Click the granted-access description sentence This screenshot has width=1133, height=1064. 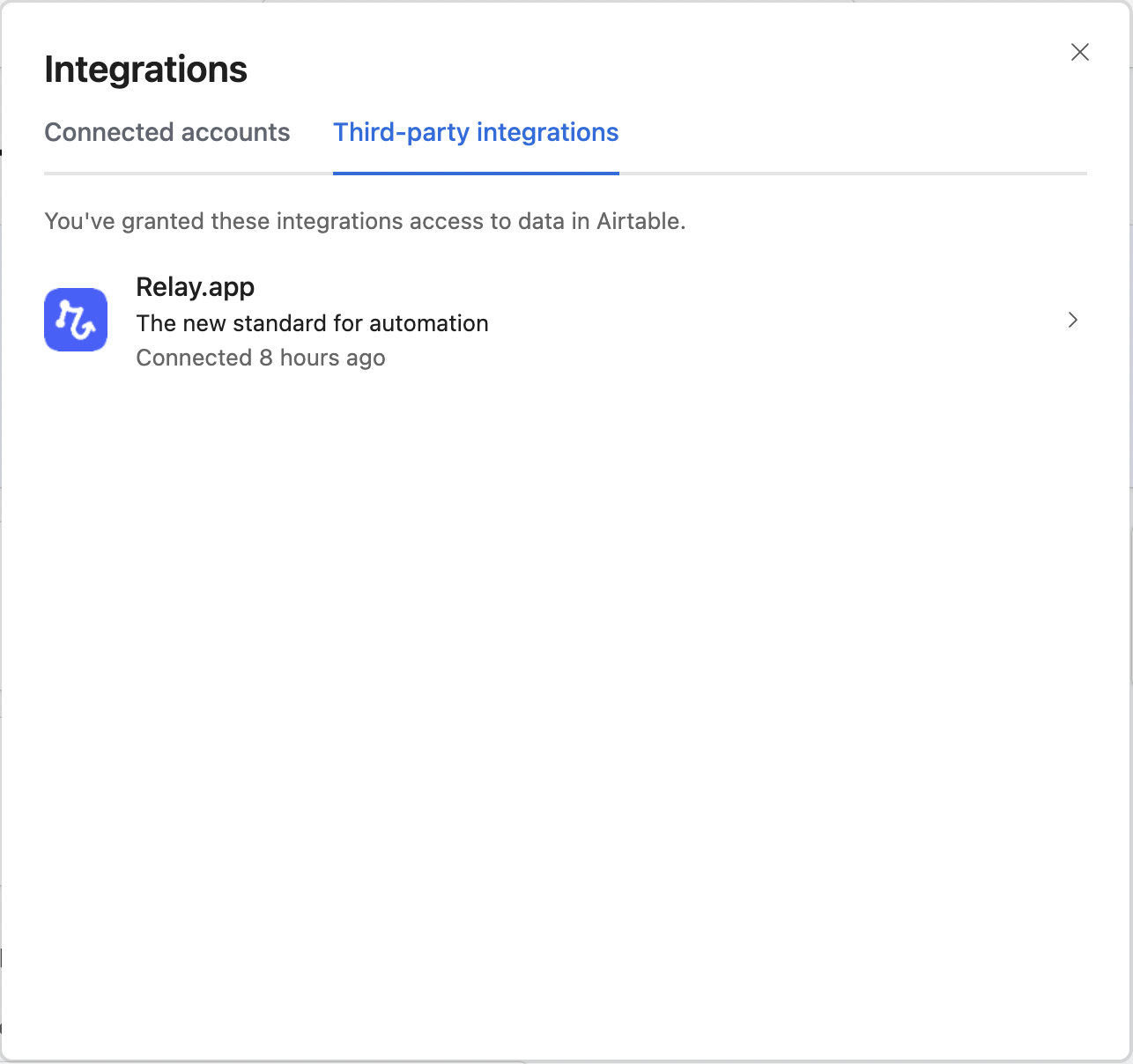365,221
